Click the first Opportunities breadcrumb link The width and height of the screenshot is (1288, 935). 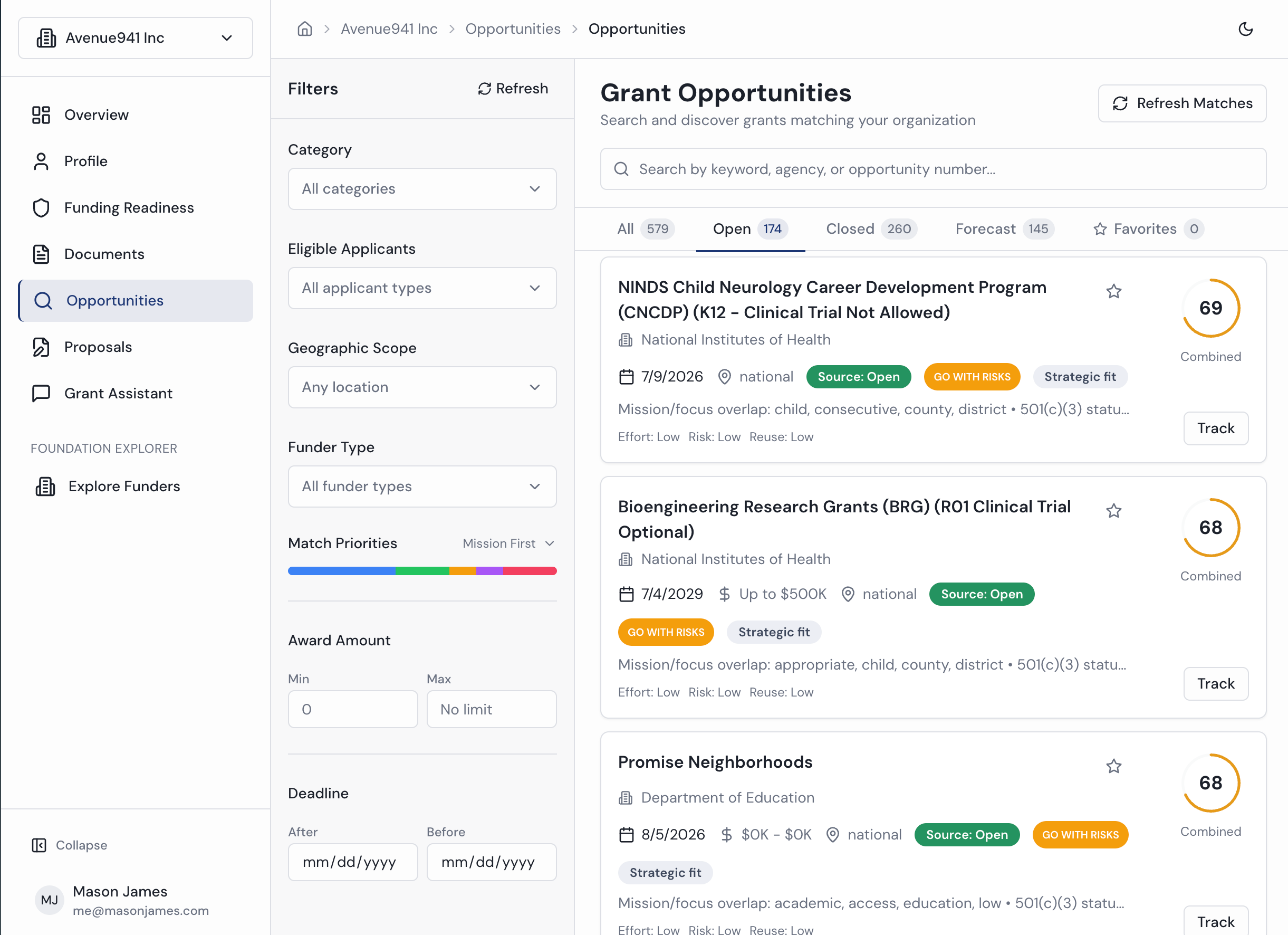pos(513,28)
